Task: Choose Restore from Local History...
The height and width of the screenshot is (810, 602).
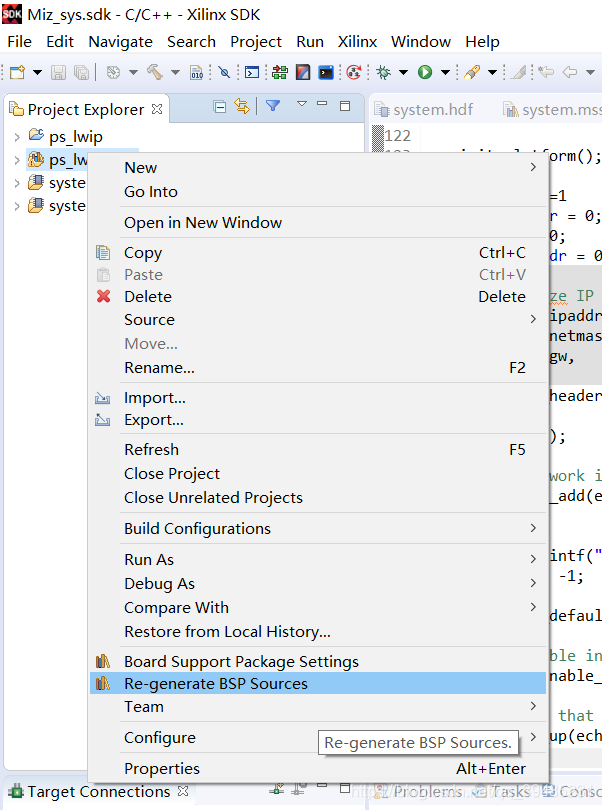Action: click(x=318, y=632)
